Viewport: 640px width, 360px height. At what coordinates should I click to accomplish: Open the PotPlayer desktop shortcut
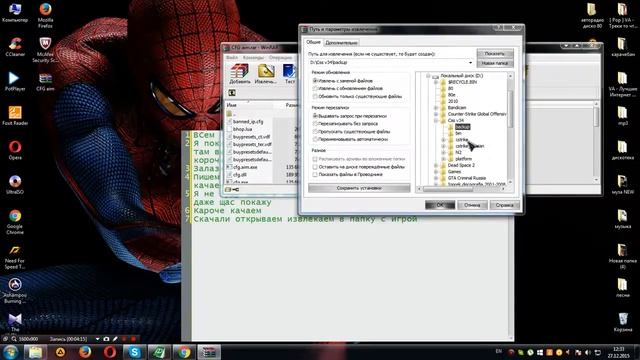click(x=15, y=81)
